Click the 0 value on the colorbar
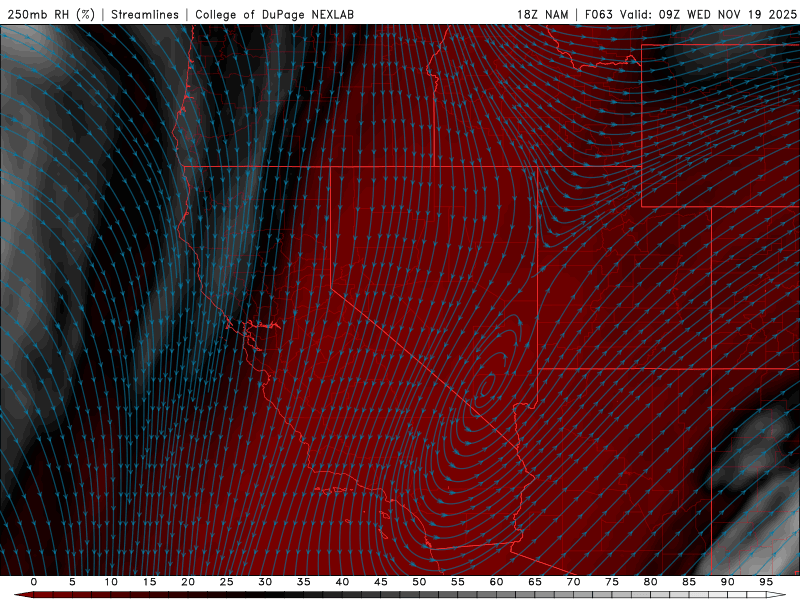 [34, 582]
